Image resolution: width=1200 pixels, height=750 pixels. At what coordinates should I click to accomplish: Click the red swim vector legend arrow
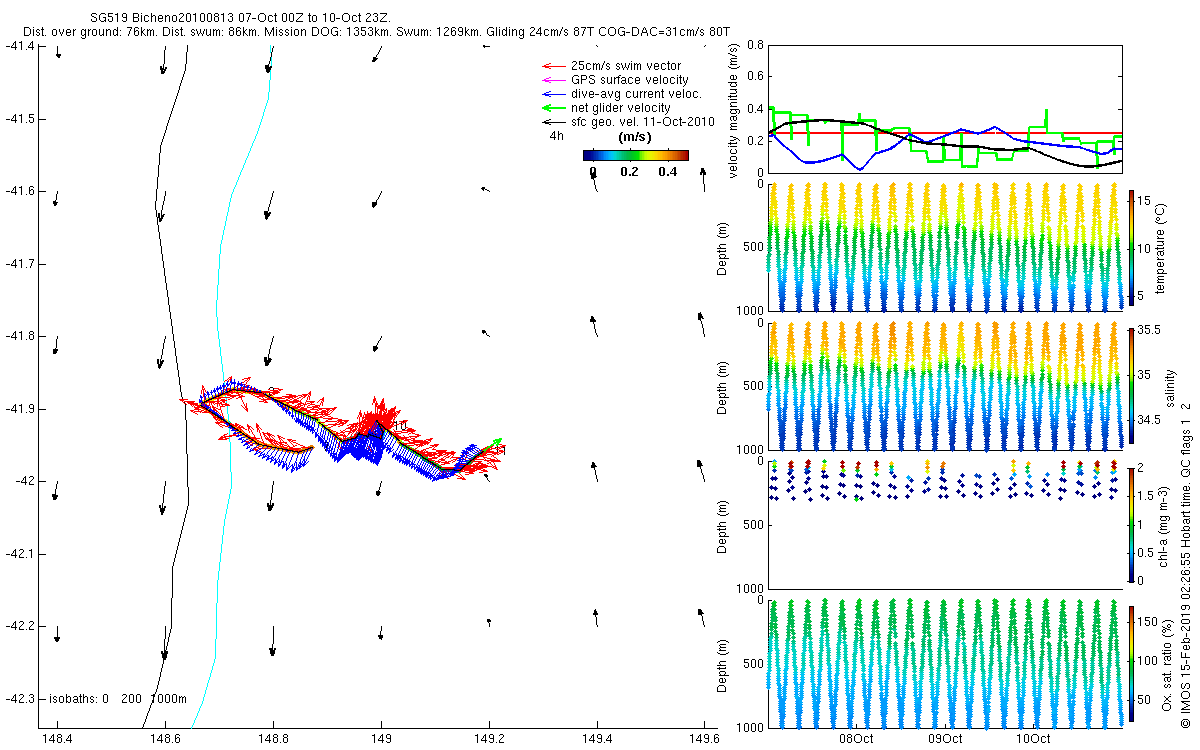tap(552, 66)
